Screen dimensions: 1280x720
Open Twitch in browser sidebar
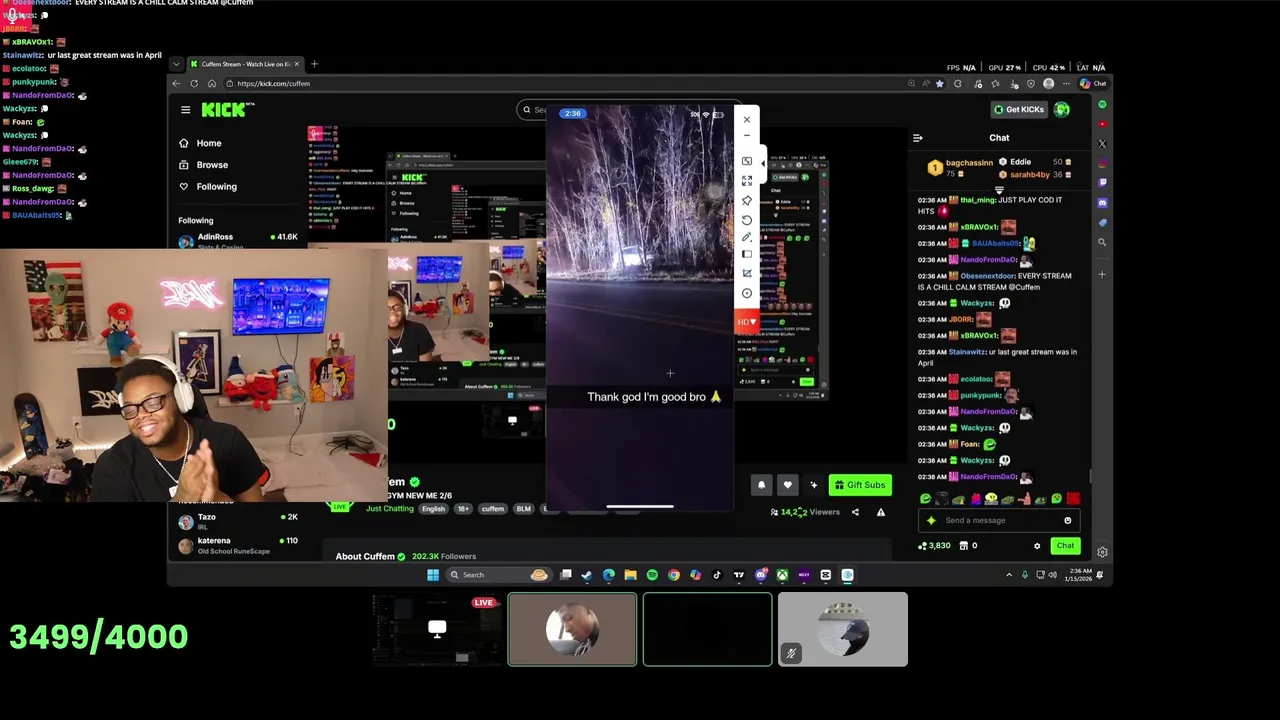1102,183
